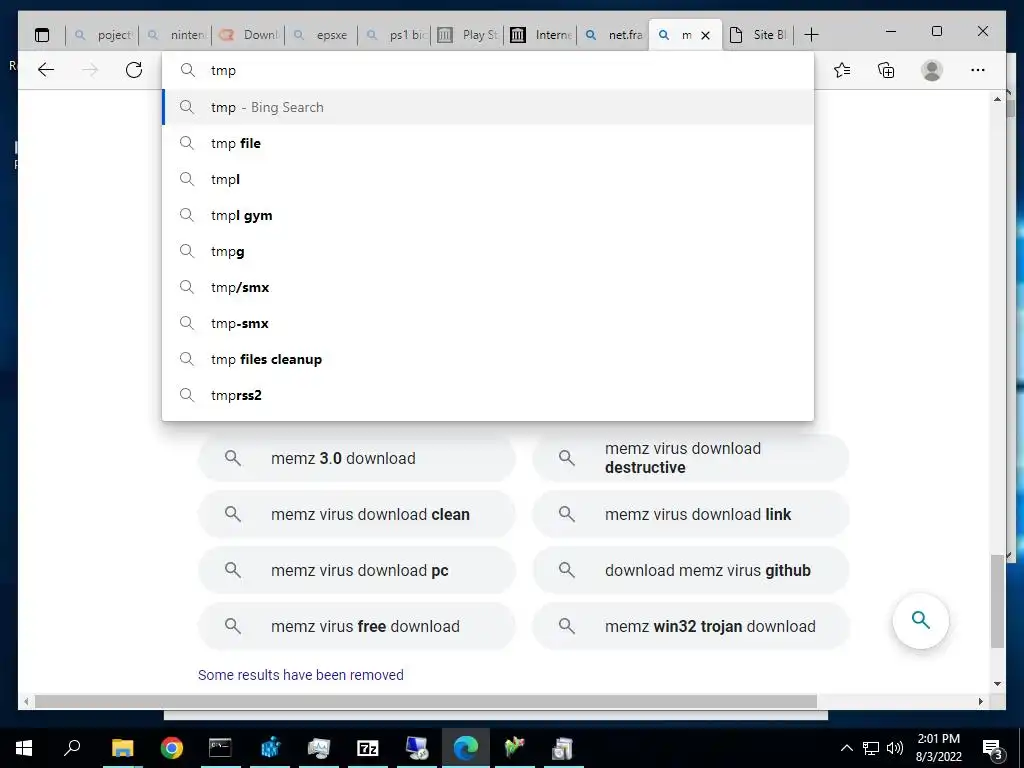Close the active tab with X
Screen dimensions: 1024x768
coord(705,35)
